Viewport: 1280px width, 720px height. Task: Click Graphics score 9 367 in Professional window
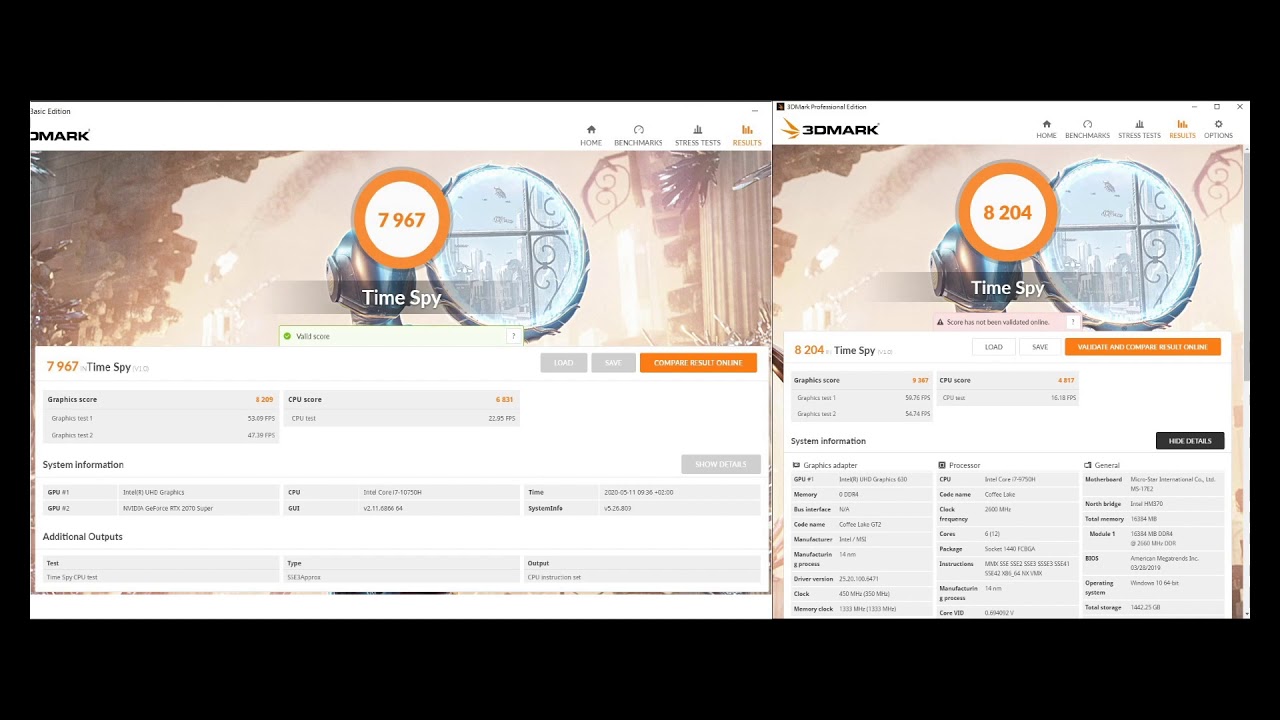pyautogui.click(x=861, y=380)
